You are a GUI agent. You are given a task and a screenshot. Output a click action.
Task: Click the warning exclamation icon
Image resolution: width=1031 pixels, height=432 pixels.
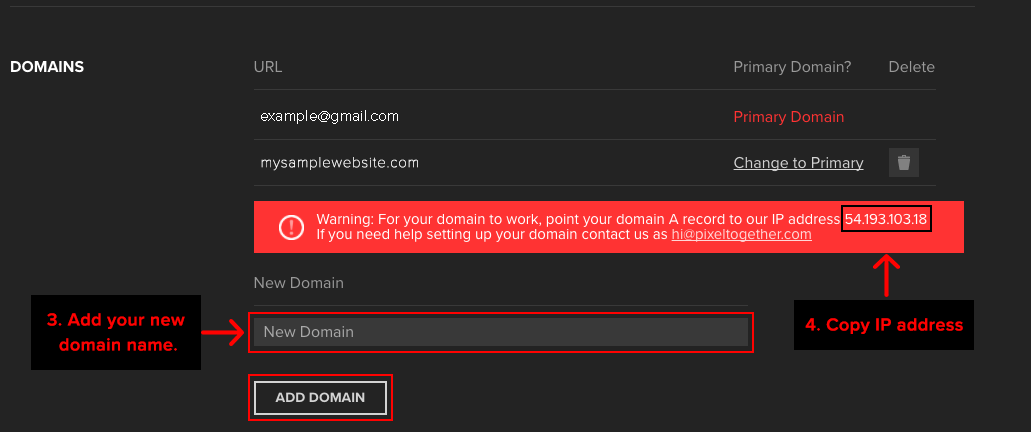coord(290,227)
